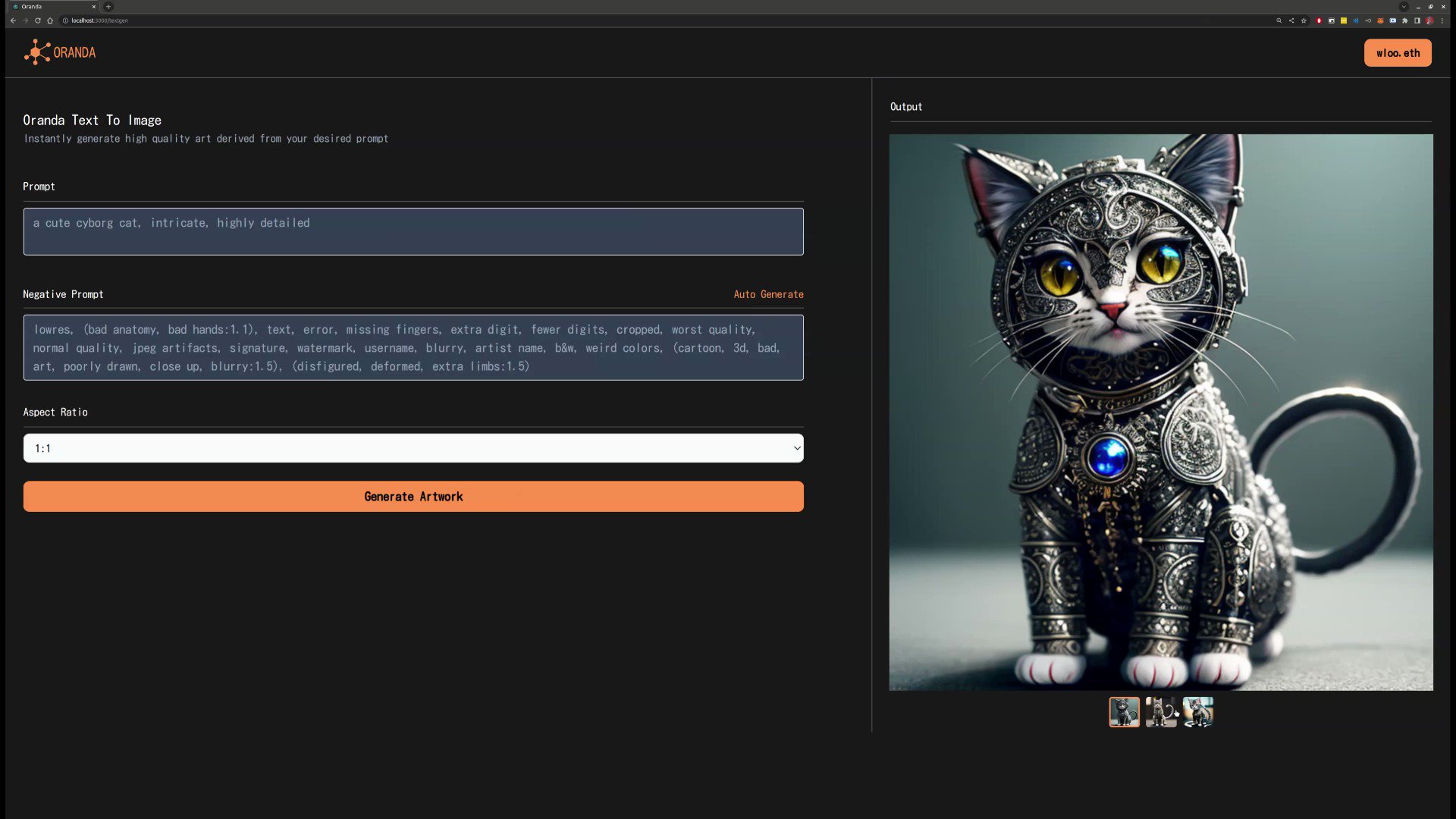The width and height of the screenshot is (1456, 819).
Task: Click the Prompt text field
Action: tap(413, 231)
